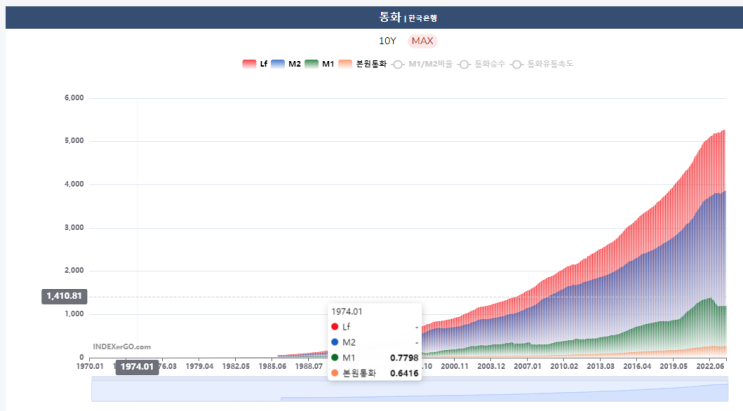Click the 1974.01 x-axis pointer label
Image resolution: width=743 pixels, height=411 pixels.
click(137, 367)
